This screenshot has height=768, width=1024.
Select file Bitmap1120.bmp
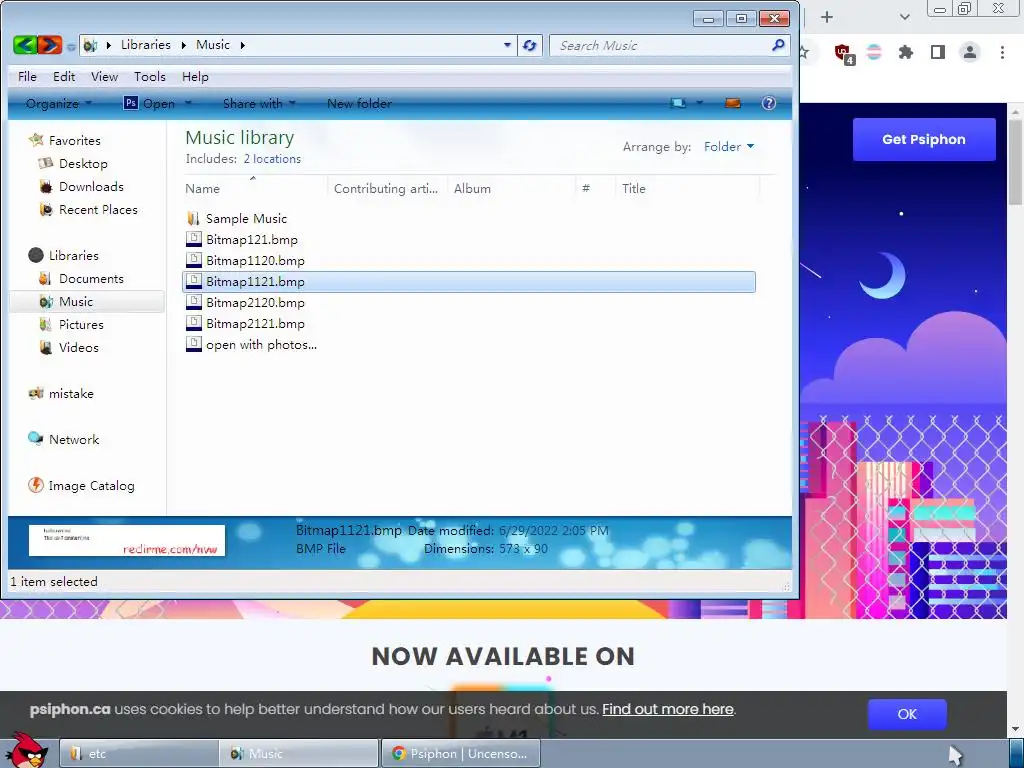click(x=255, y=261)
